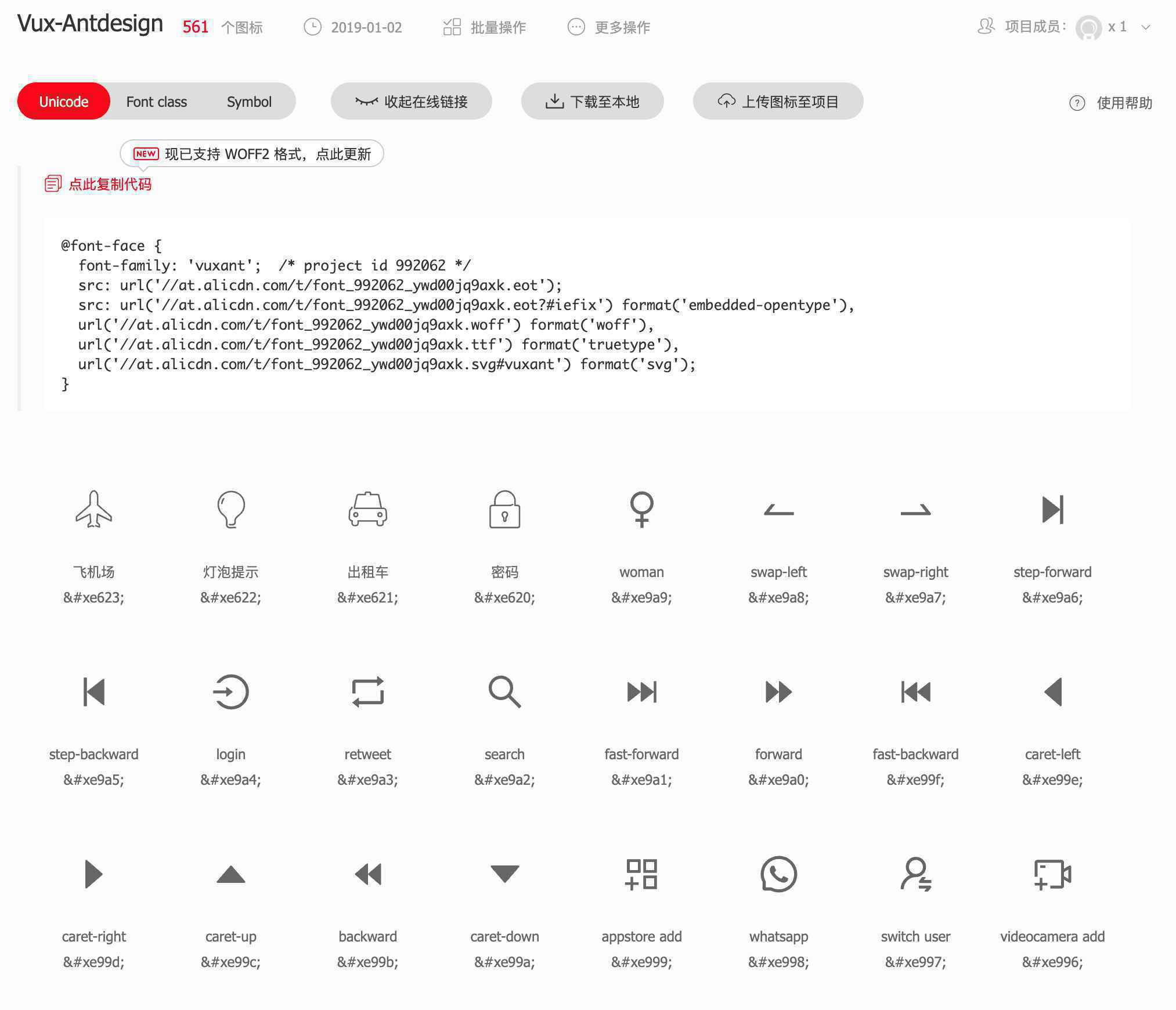Click the fast-forward icon
Screen dimensions: 1176x1010
(x=641, y=691)
